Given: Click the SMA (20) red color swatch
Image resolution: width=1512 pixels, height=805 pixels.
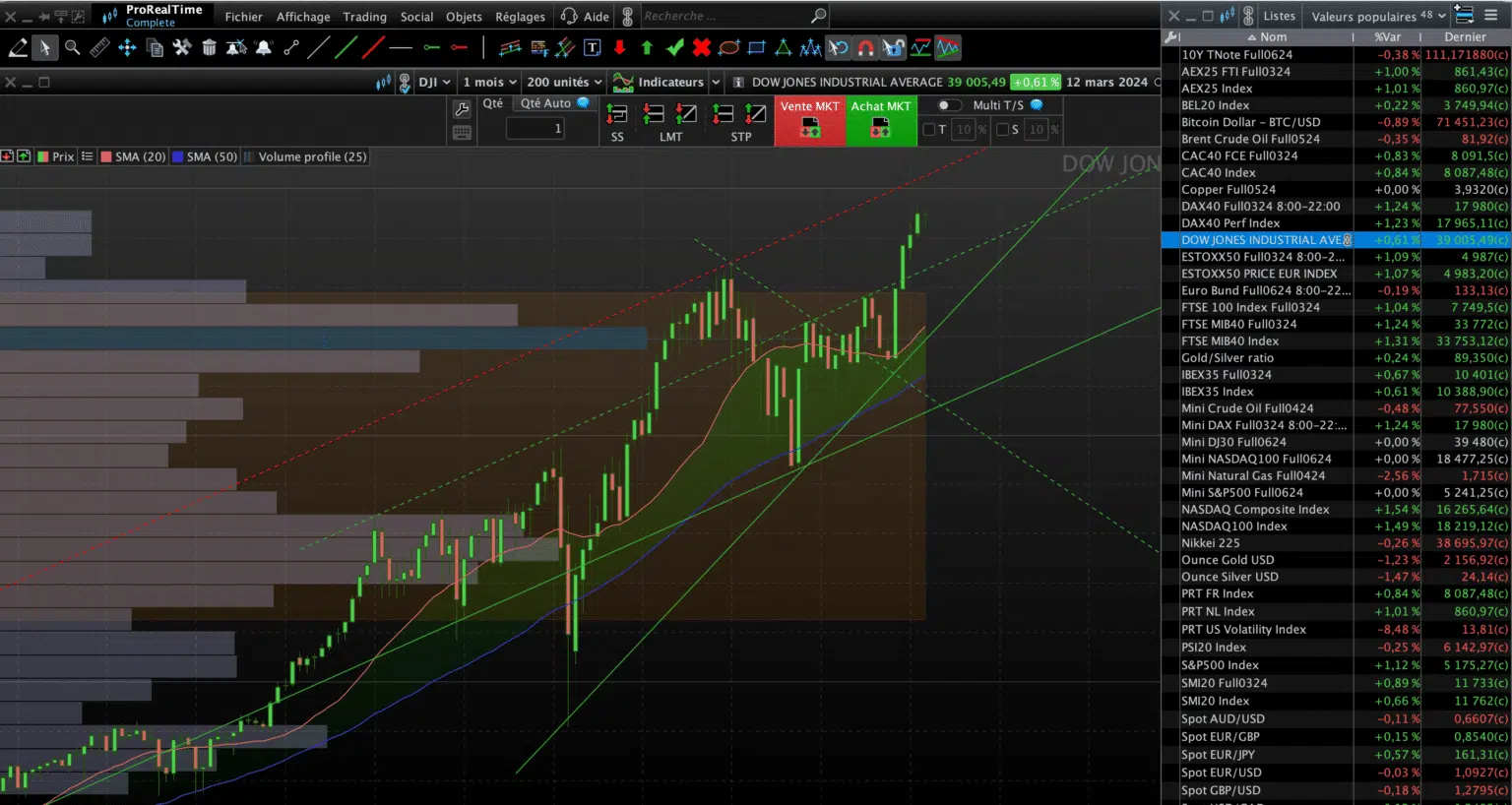Looking at the screenshot, I should [105, 156].
